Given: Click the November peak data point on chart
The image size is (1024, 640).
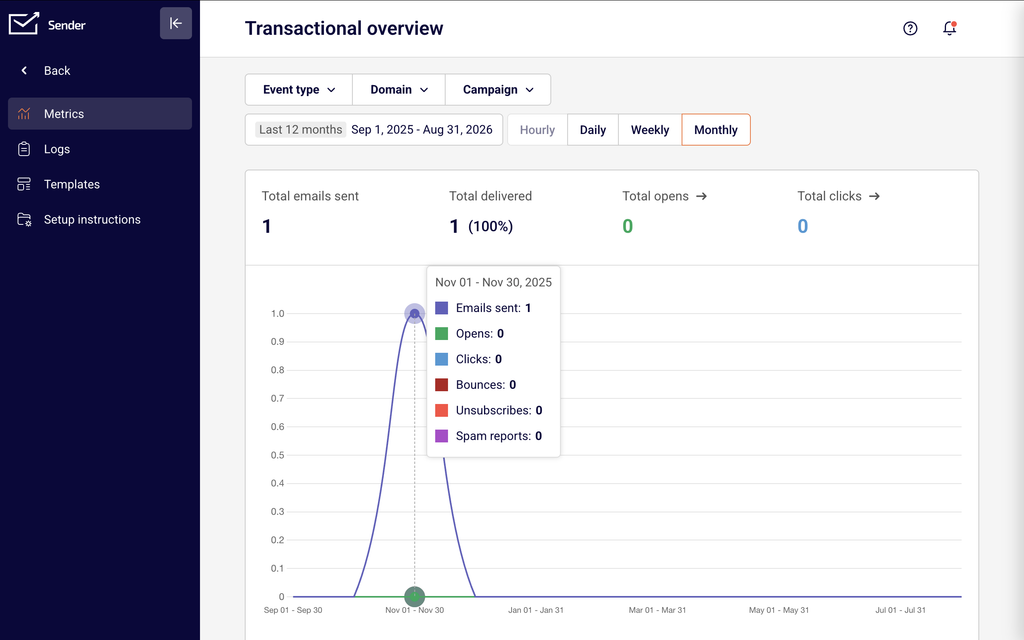Looking at the screenshot, I should pyautogui.click(x=414, y=313).
